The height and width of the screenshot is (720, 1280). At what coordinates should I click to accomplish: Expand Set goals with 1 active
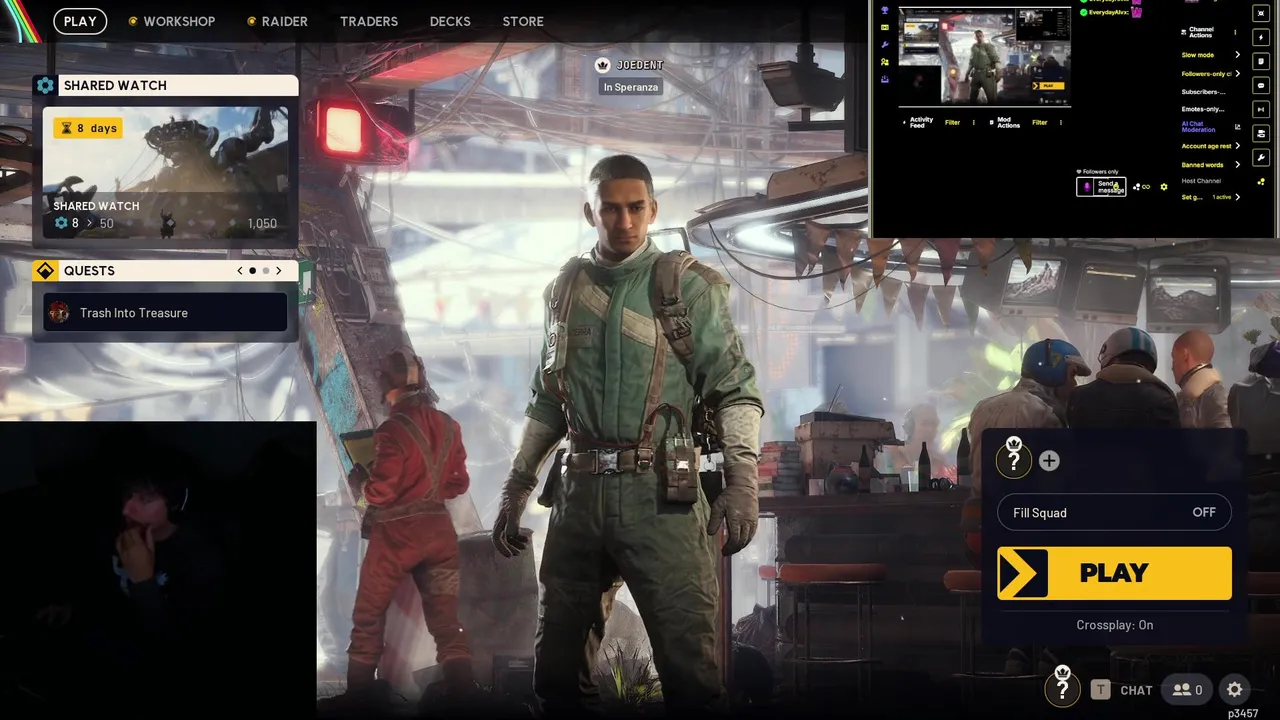(x=1211, y=197)
